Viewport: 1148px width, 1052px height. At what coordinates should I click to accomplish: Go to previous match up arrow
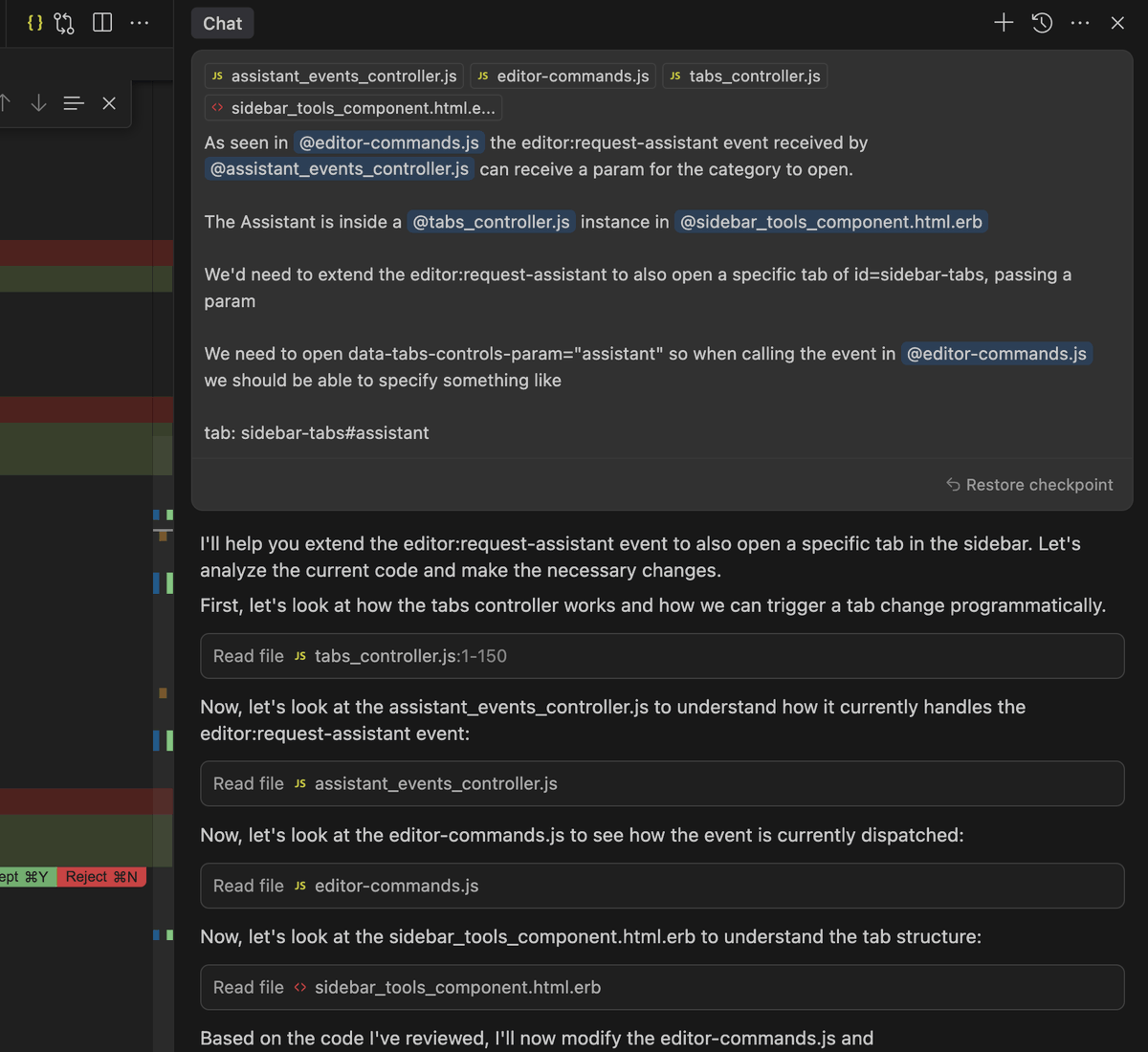(6, 102)
